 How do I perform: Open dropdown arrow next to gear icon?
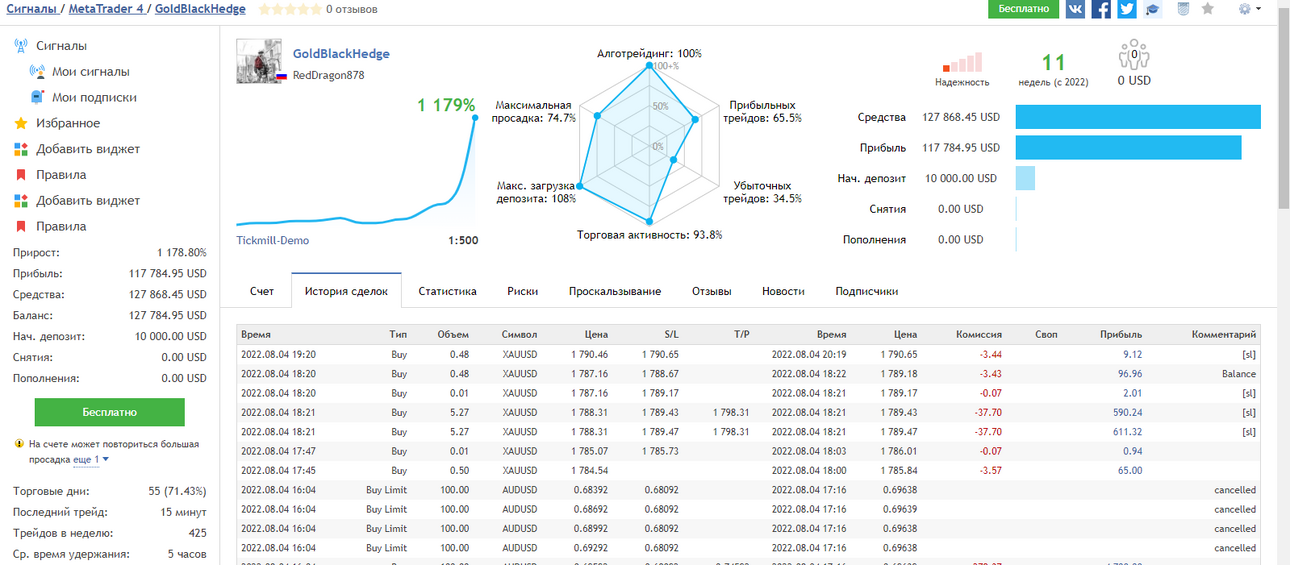coord(1258,9)
